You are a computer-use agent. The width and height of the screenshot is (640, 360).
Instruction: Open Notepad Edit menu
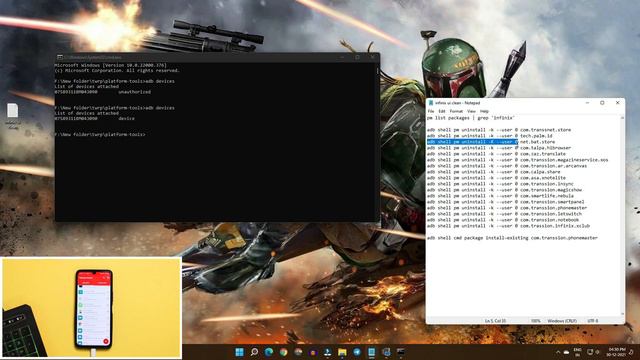pyautogui.click(x=442, y=111)
